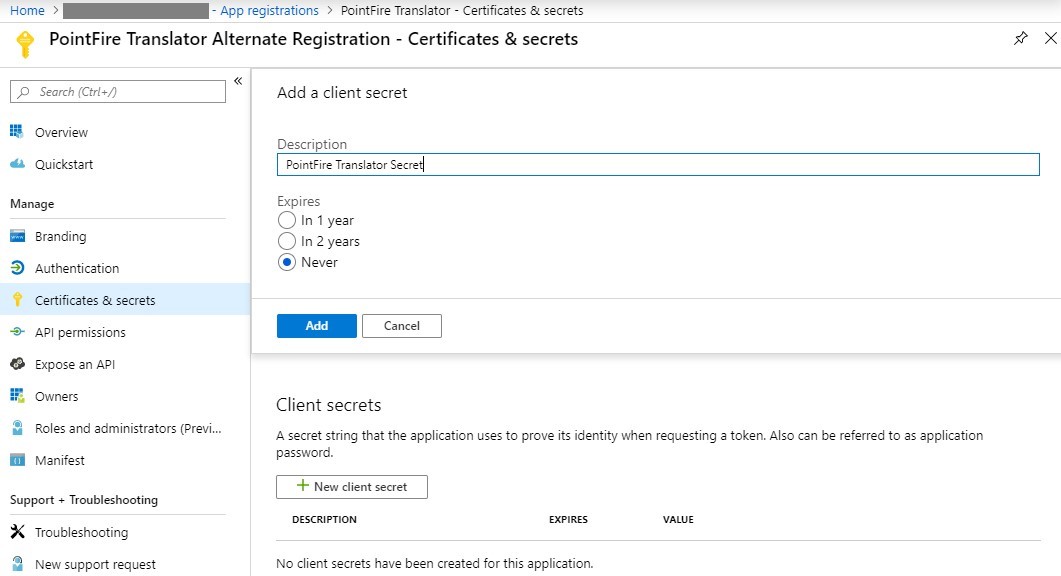Click the Quickstart cloud icon

(17, 164)
